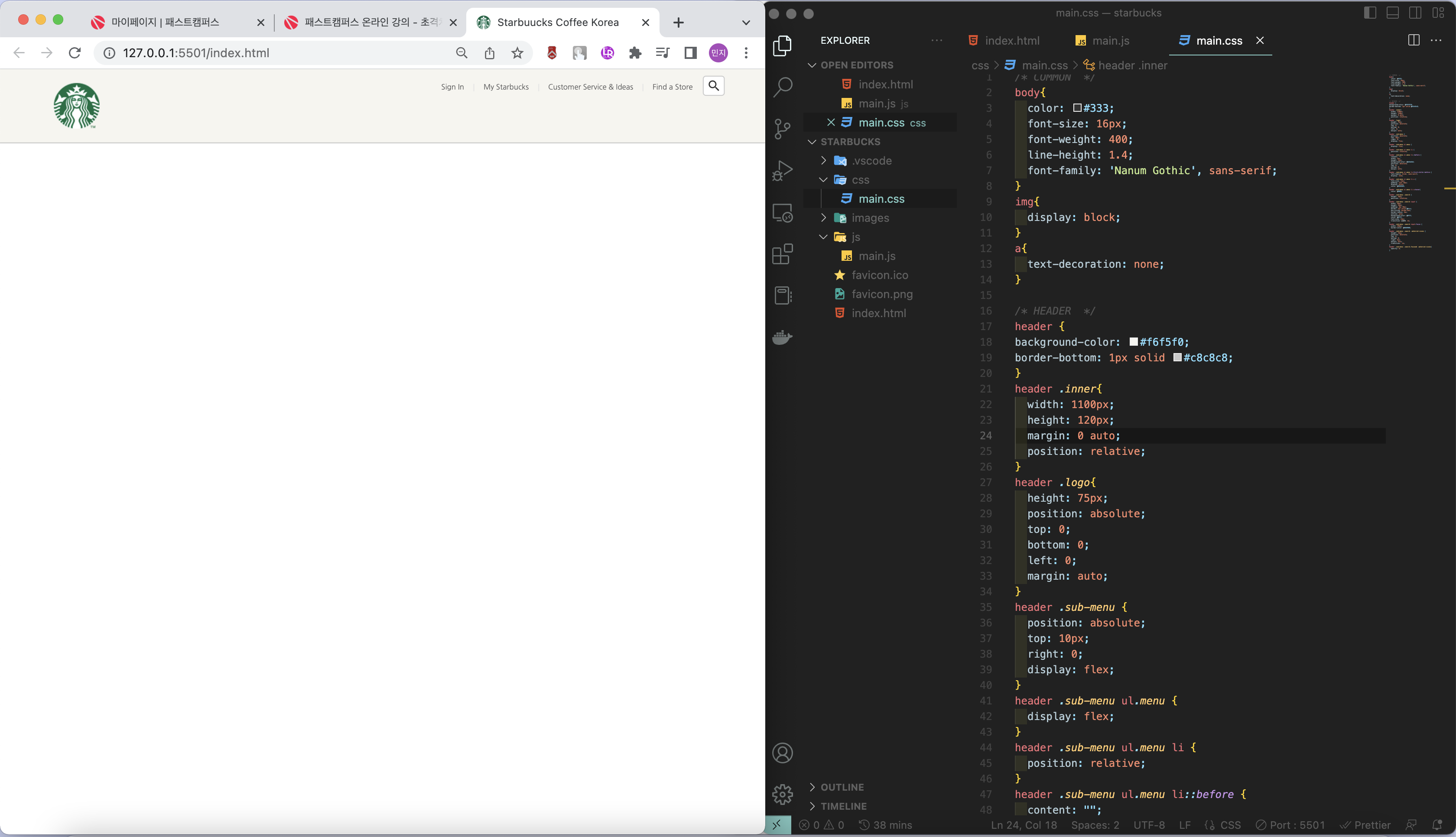The image size is (1456, 837).
Task: Click #f6f5f0 background color swatch
Action: click(x=1133, y=342)
